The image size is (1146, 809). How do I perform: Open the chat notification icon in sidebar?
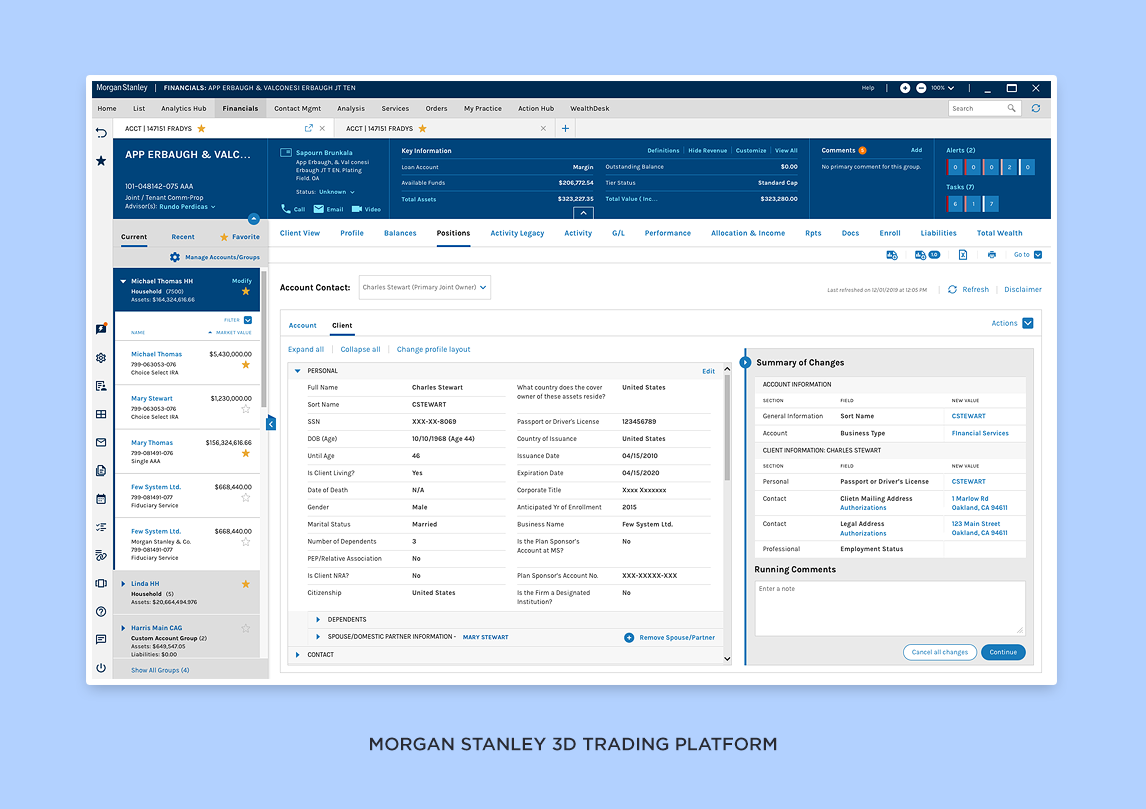pos(101,329)
